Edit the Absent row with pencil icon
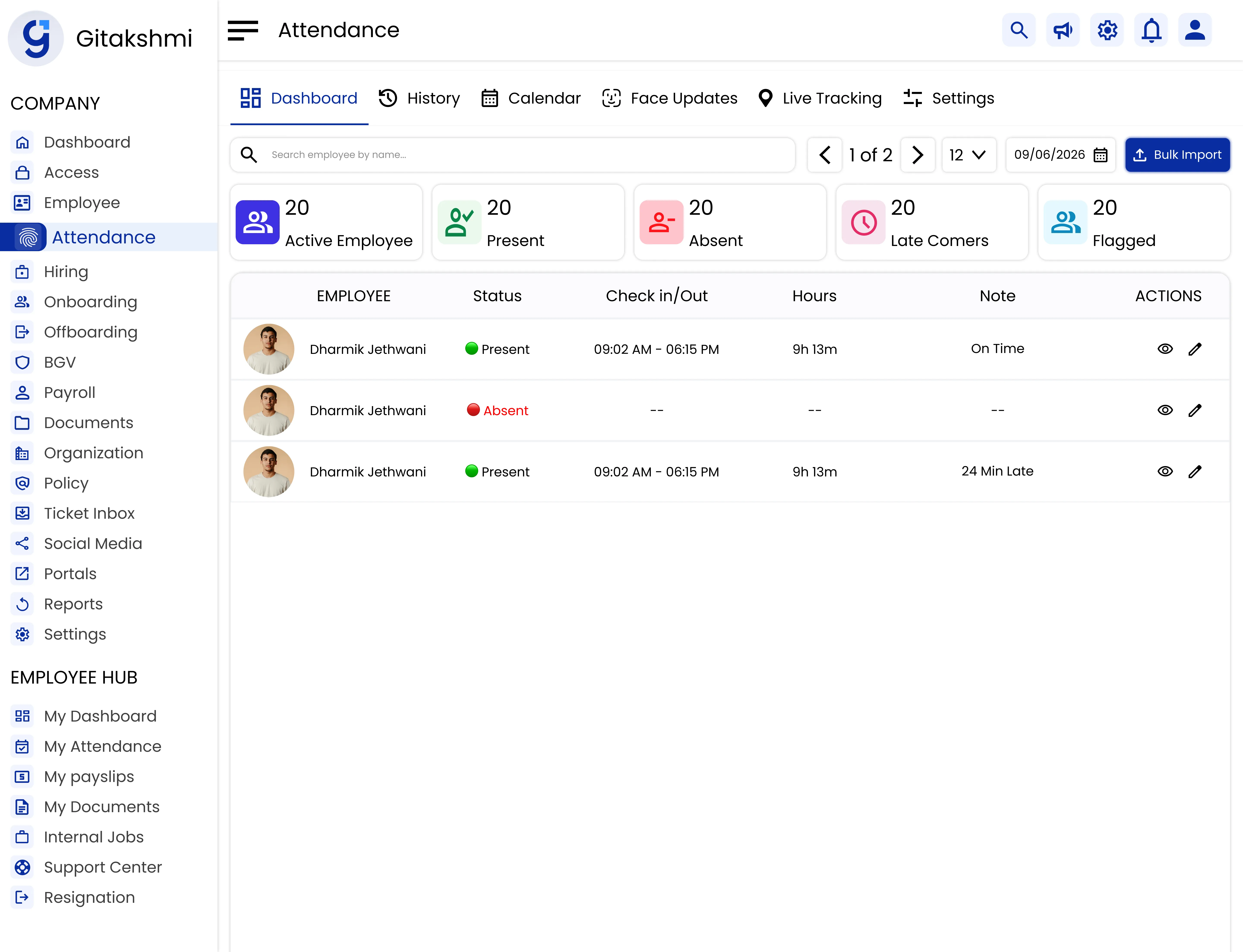This screenshot has width=1243, height=952. coord(1195,410)
